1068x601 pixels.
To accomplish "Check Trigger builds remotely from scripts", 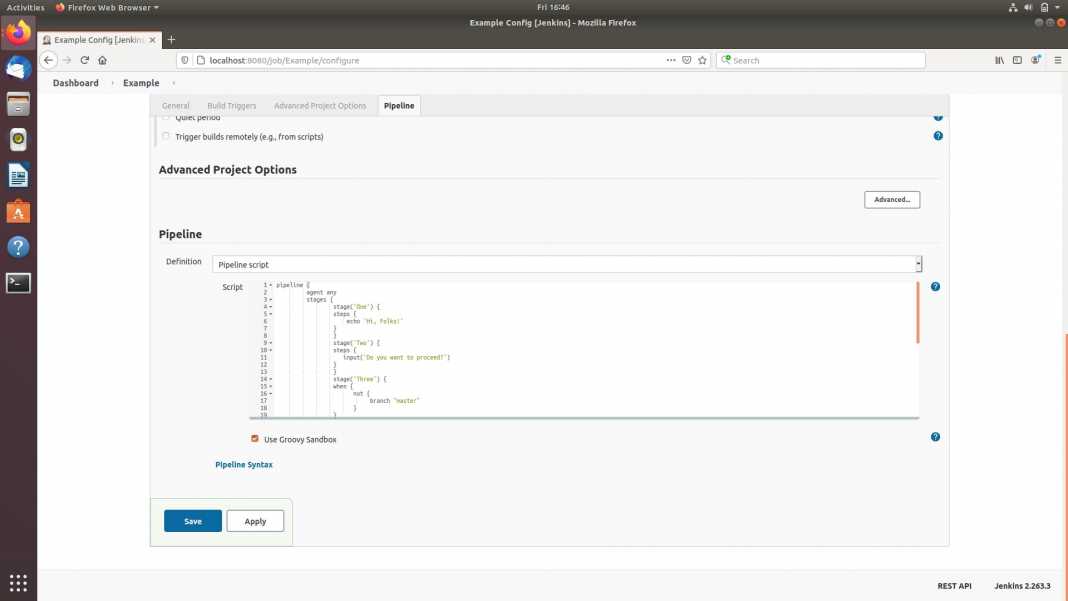I will [x=165, y=136].
